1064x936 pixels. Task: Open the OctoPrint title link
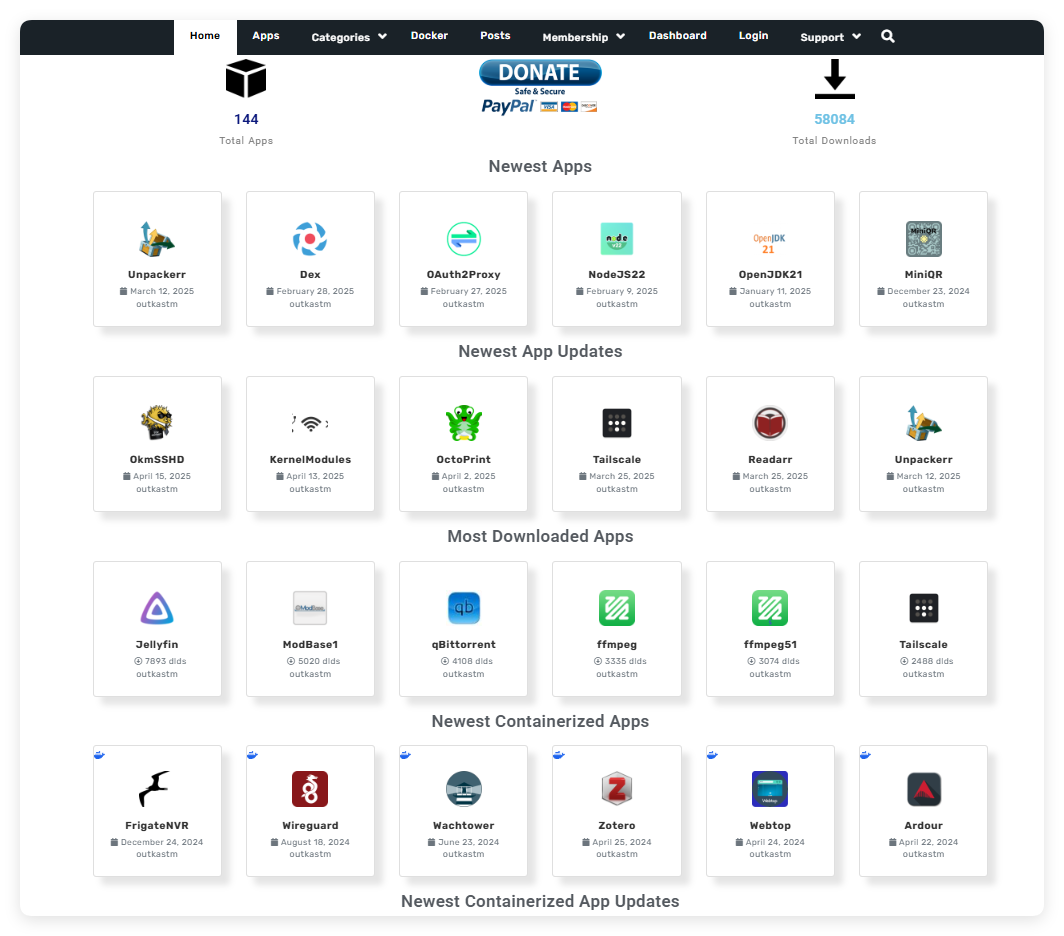click(463, 460)
